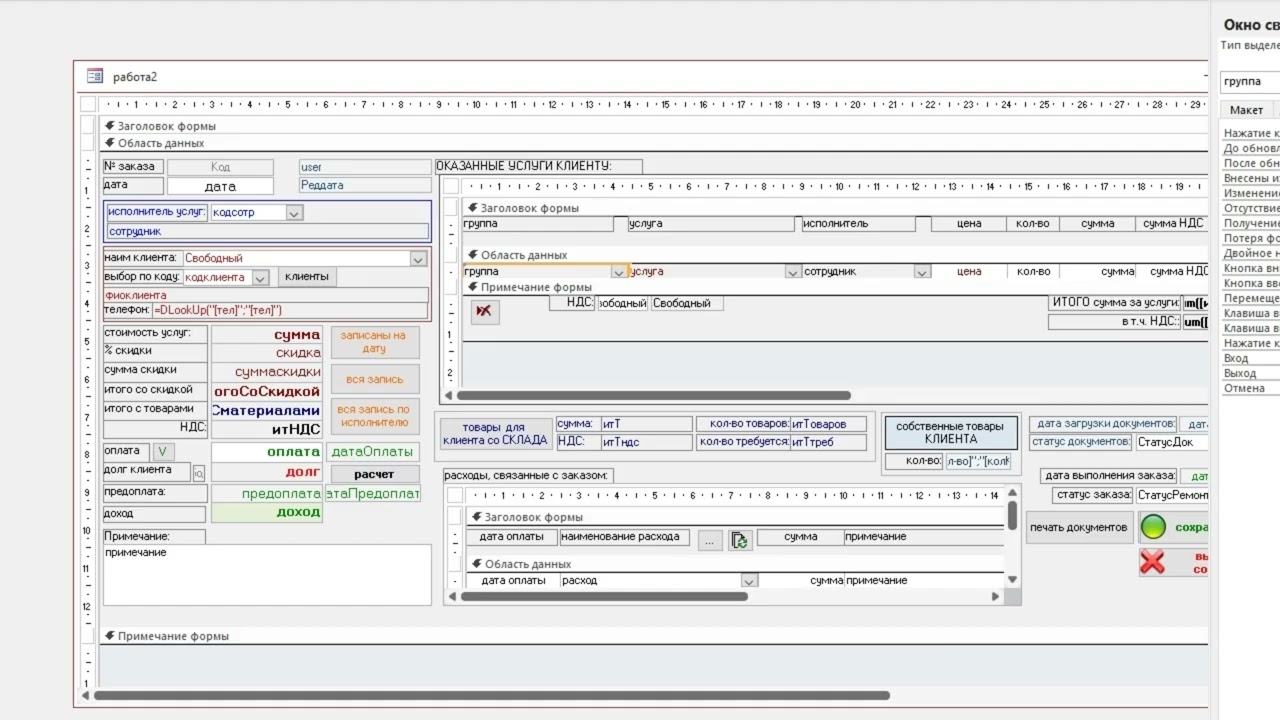This screenshot has height=720, width=1280.
Task: Select the red долг field
Action: (x=266, y=472)
